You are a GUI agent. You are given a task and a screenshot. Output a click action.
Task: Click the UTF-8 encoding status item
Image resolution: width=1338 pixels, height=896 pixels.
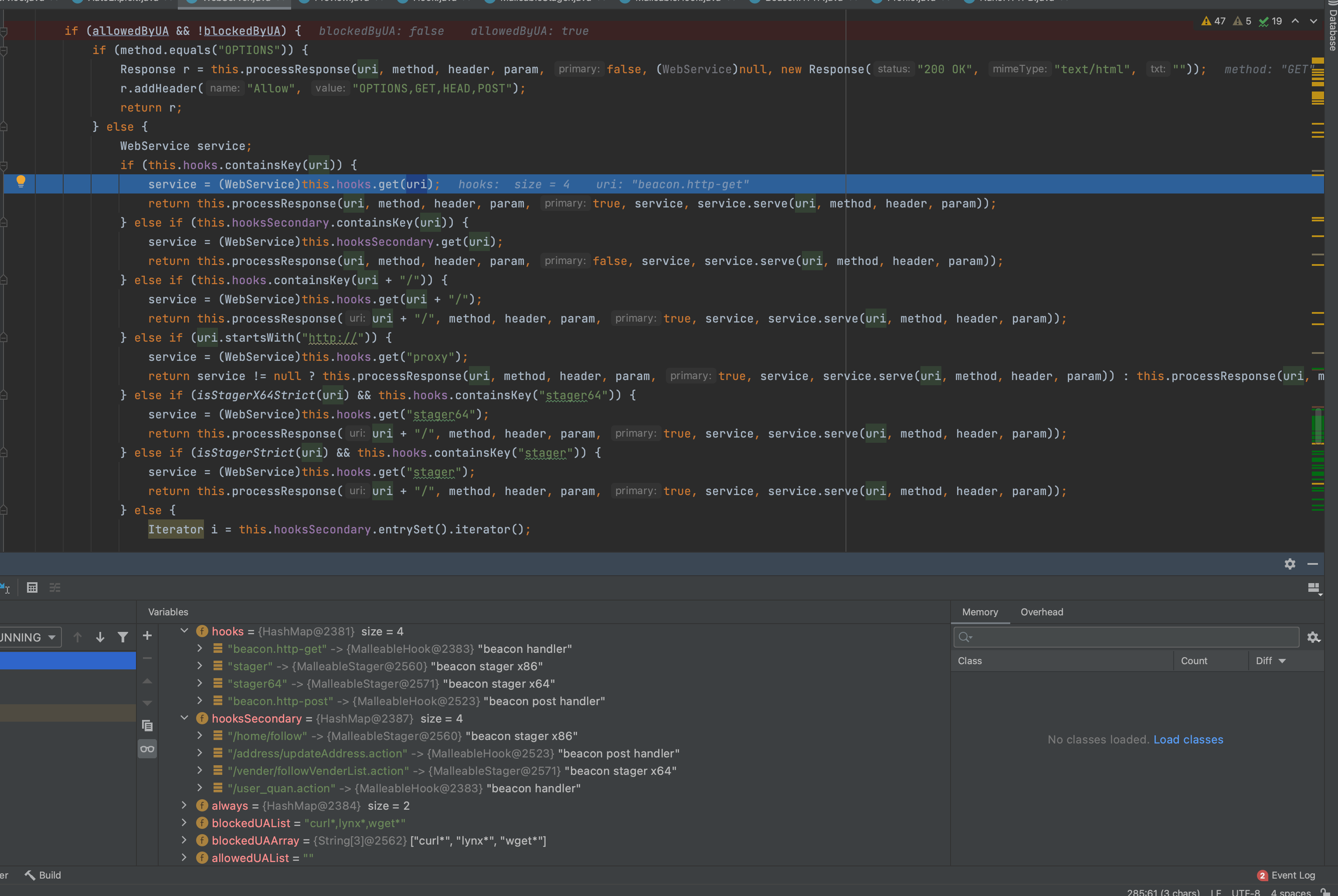pyautogui.click(x=1246, y=893)
